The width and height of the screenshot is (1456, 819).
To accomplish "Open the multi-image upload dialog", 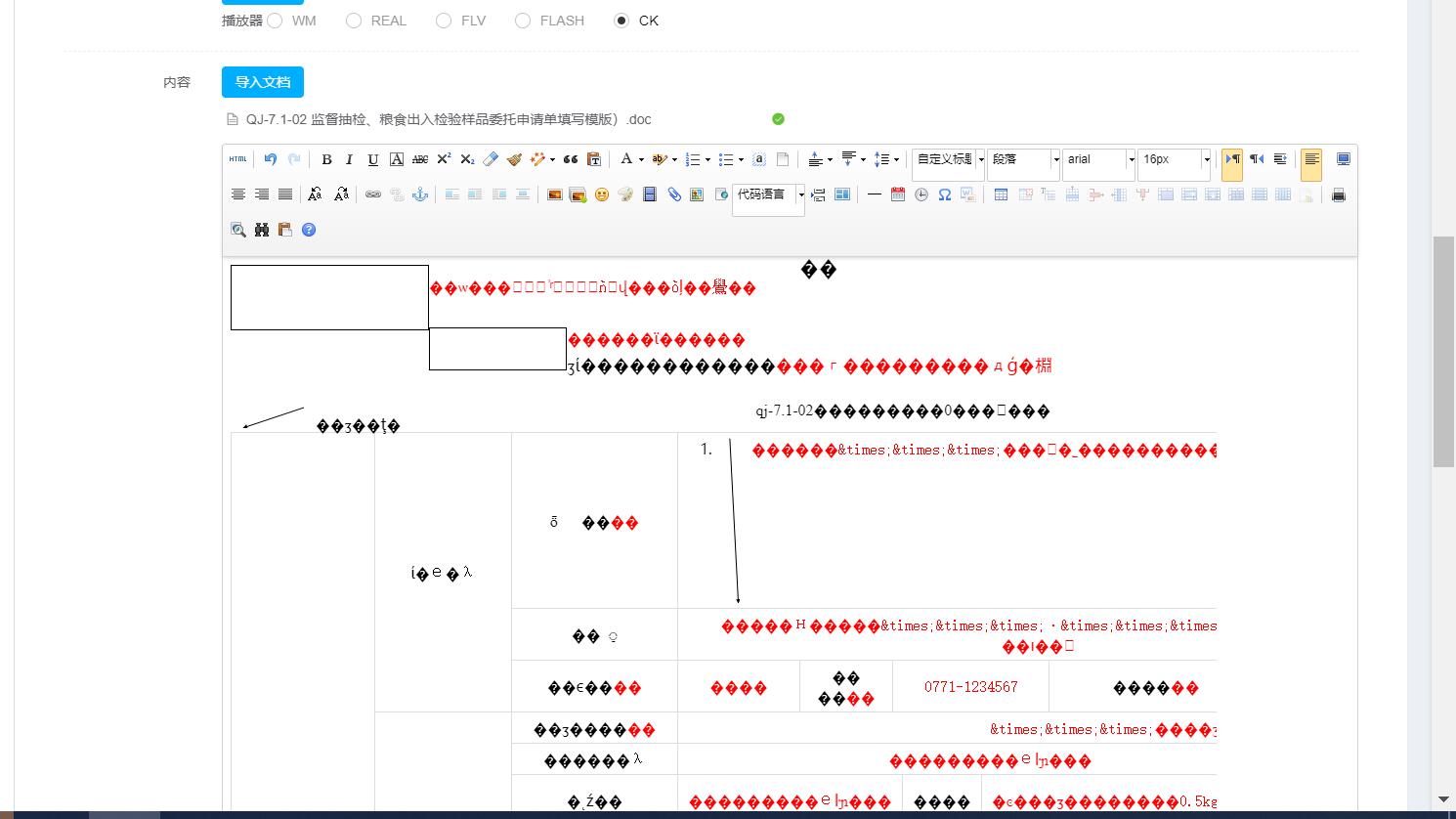I will (578, 194).
